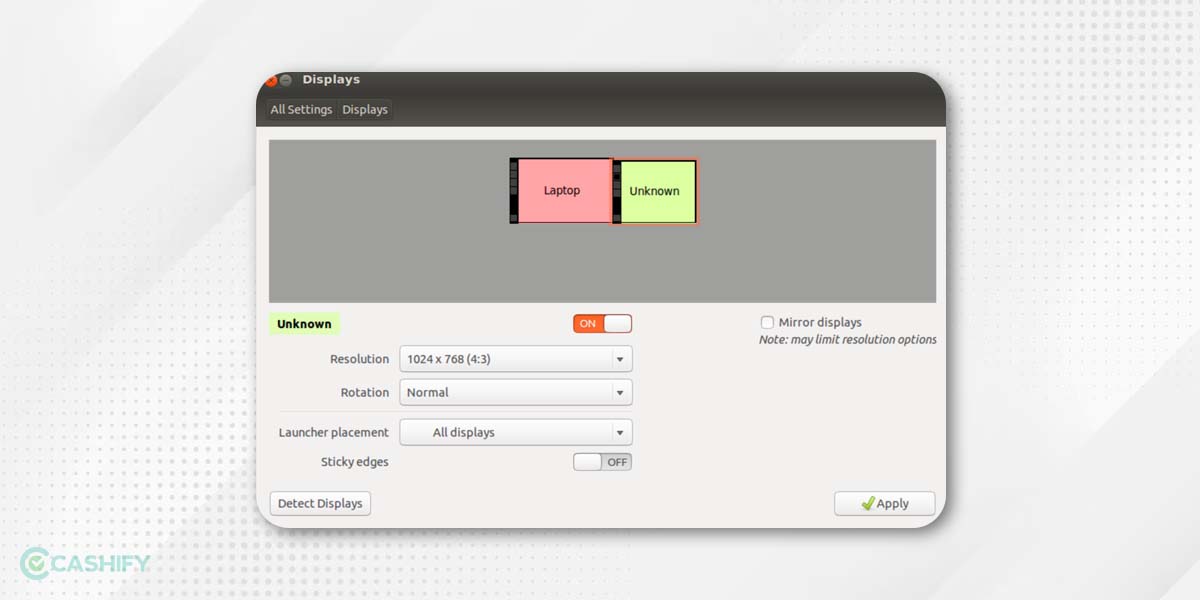The height and width of the screenshot is (600, 1200).
Task: Click the Detect Displays button
Action: click(x=320, y=503)
